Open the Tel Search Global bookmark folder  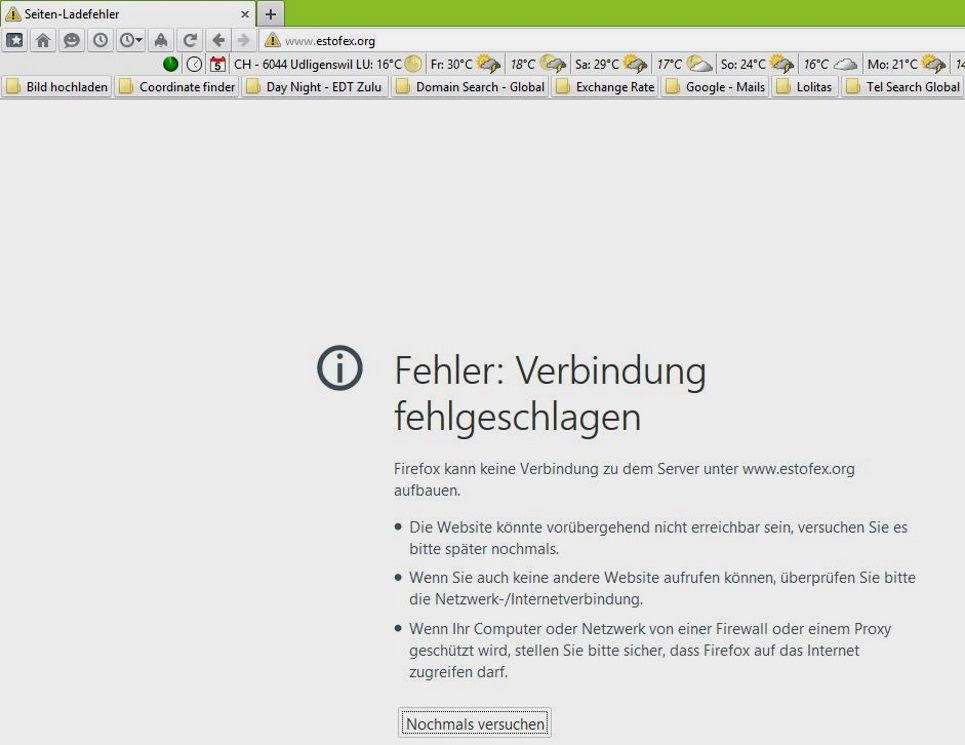[903, 87]
